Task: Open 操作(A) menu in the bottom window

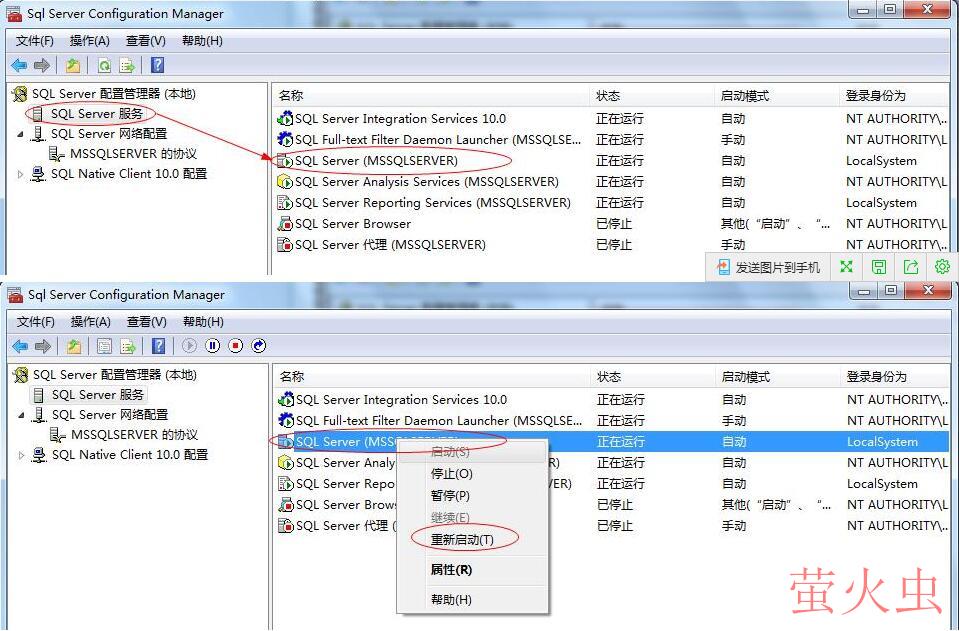Action: 91,322
